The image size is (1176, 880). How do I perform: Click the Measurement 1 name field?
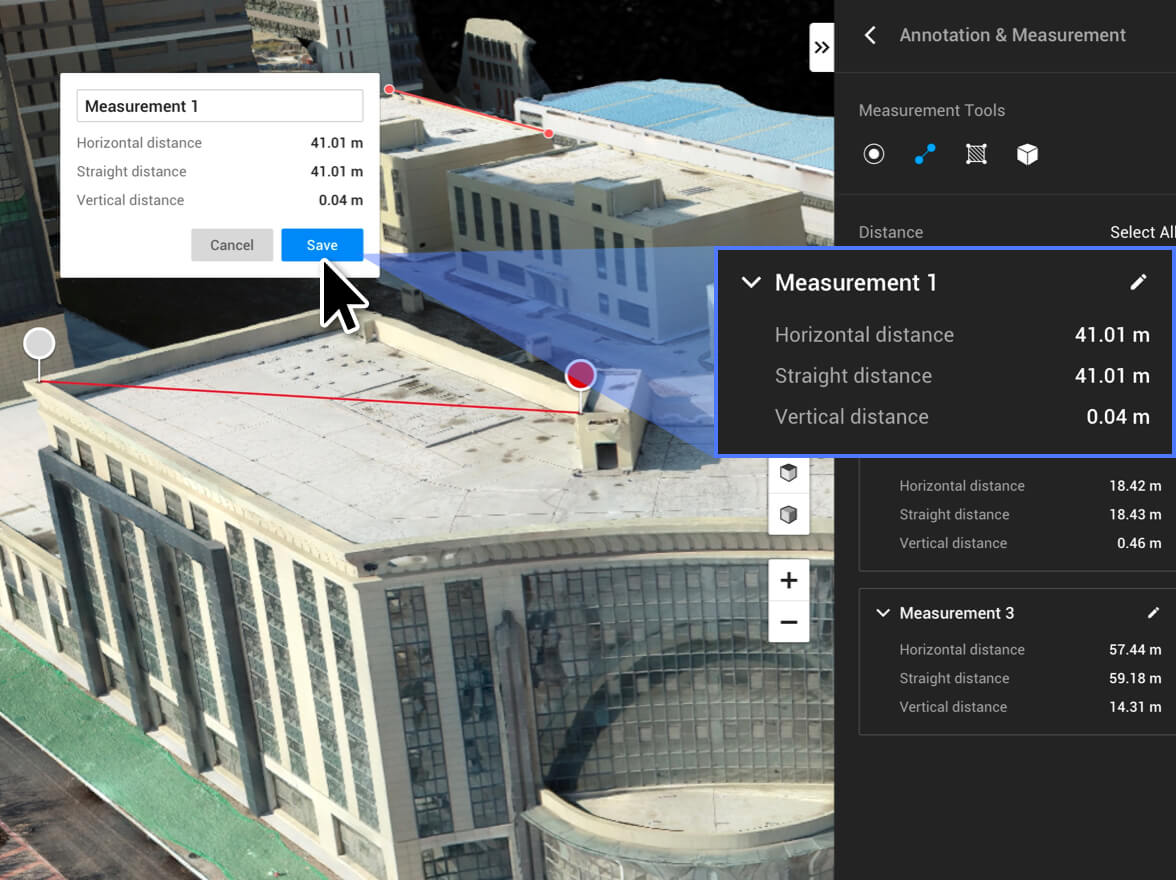click(x=220, y=106)
